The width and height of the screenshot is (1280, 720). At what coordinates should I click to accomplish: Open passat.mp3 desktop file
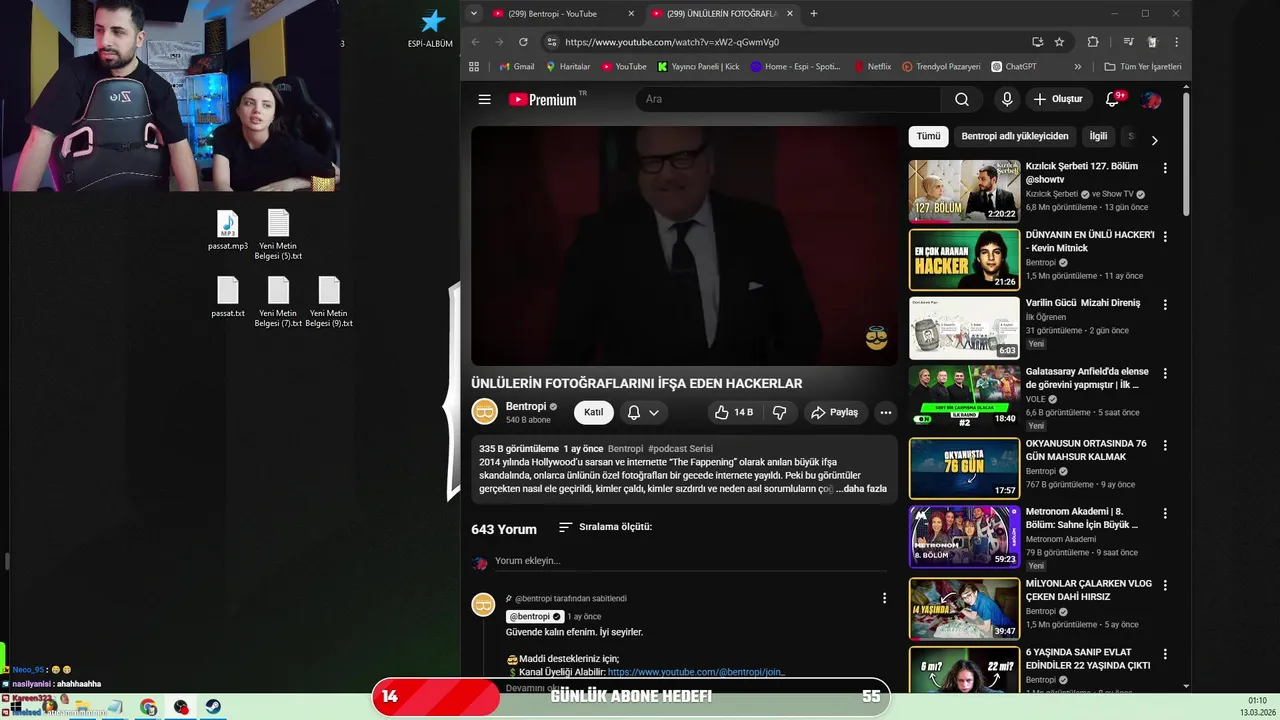pos(228,231)
